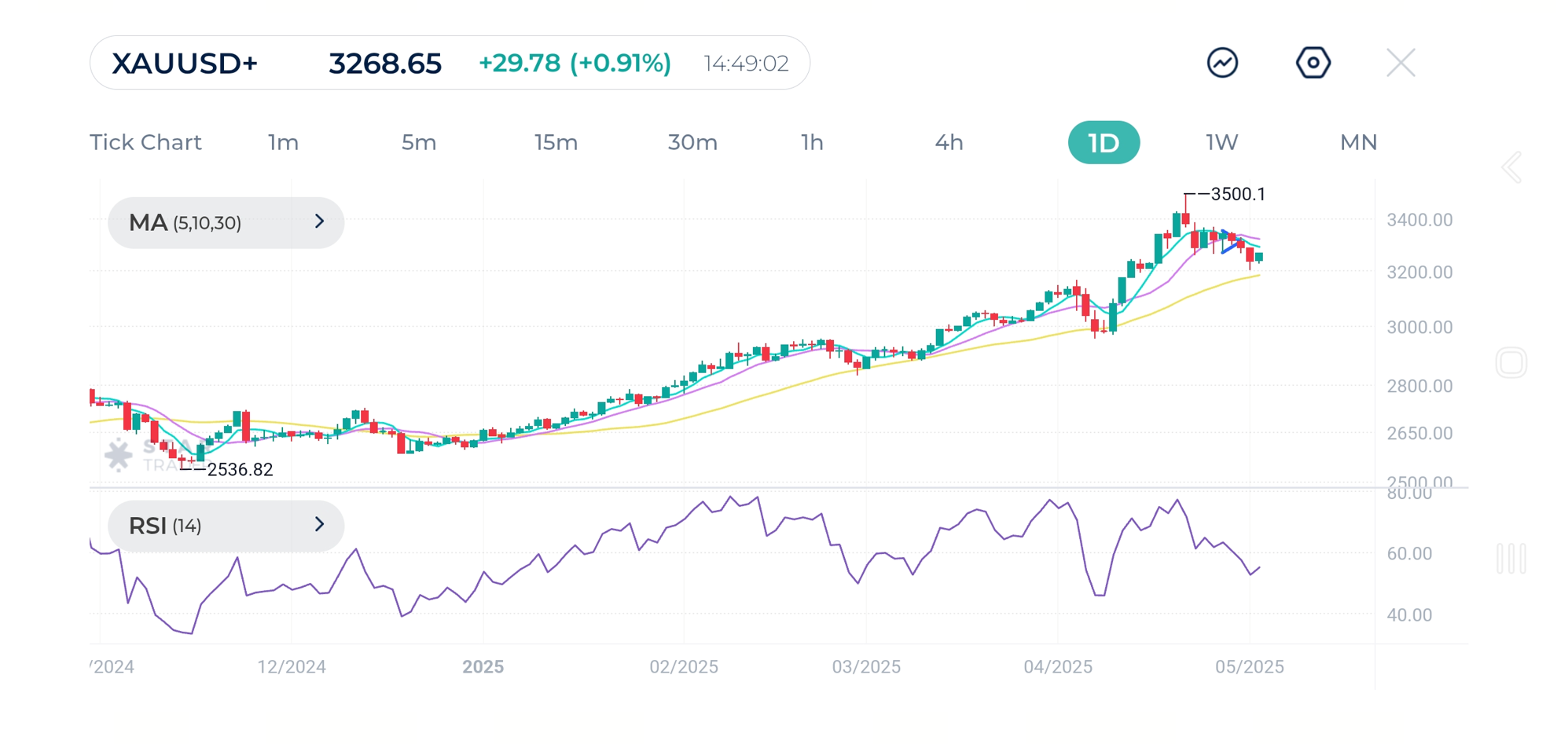Switch to the 1m timeframe tab
The height and width of the screenshot is (744, 1568).
(281, 142)
